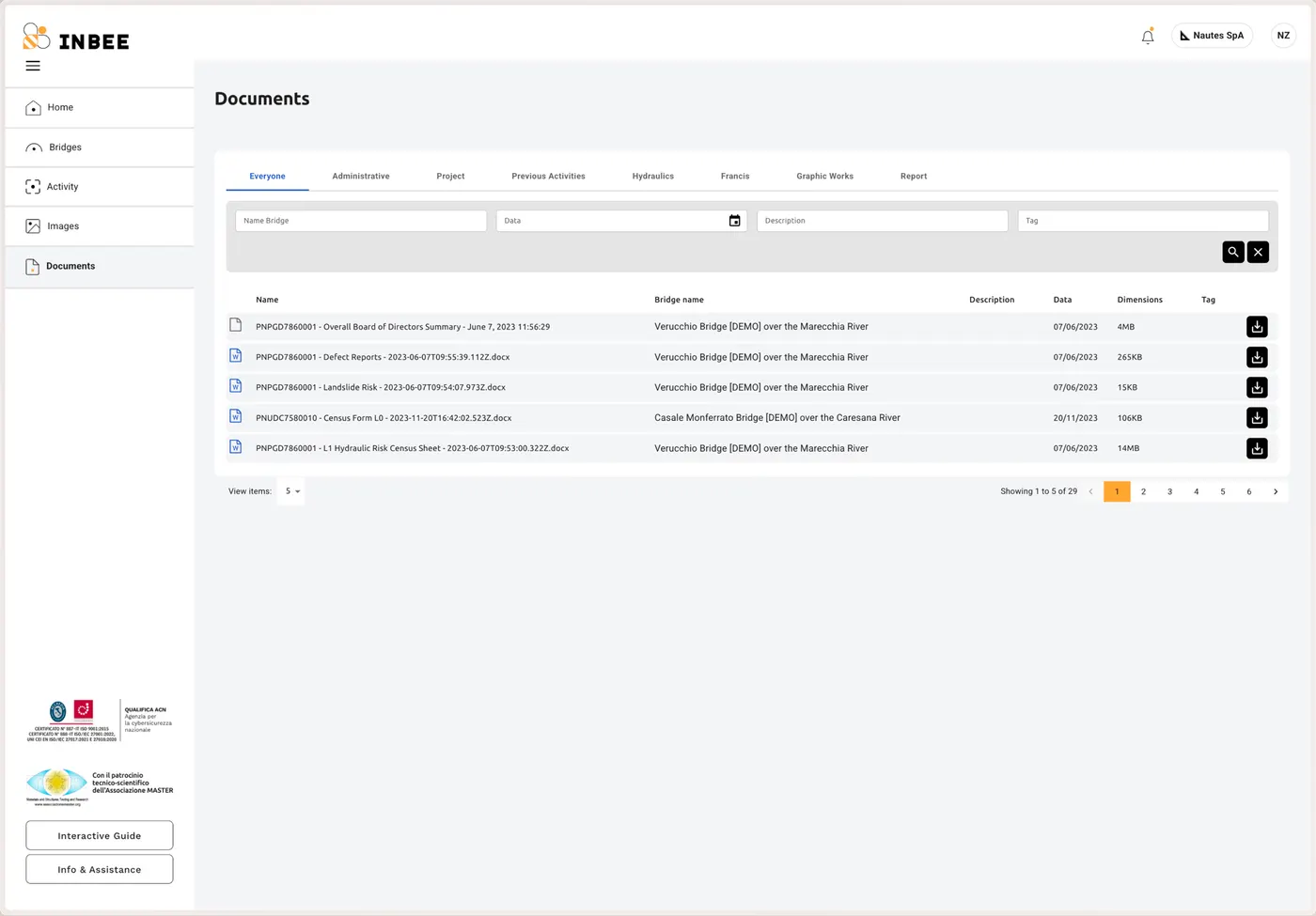The image size is (1316, 916).
Task: Download the Defect Reports docx file
Action: tap(1257, 357)
